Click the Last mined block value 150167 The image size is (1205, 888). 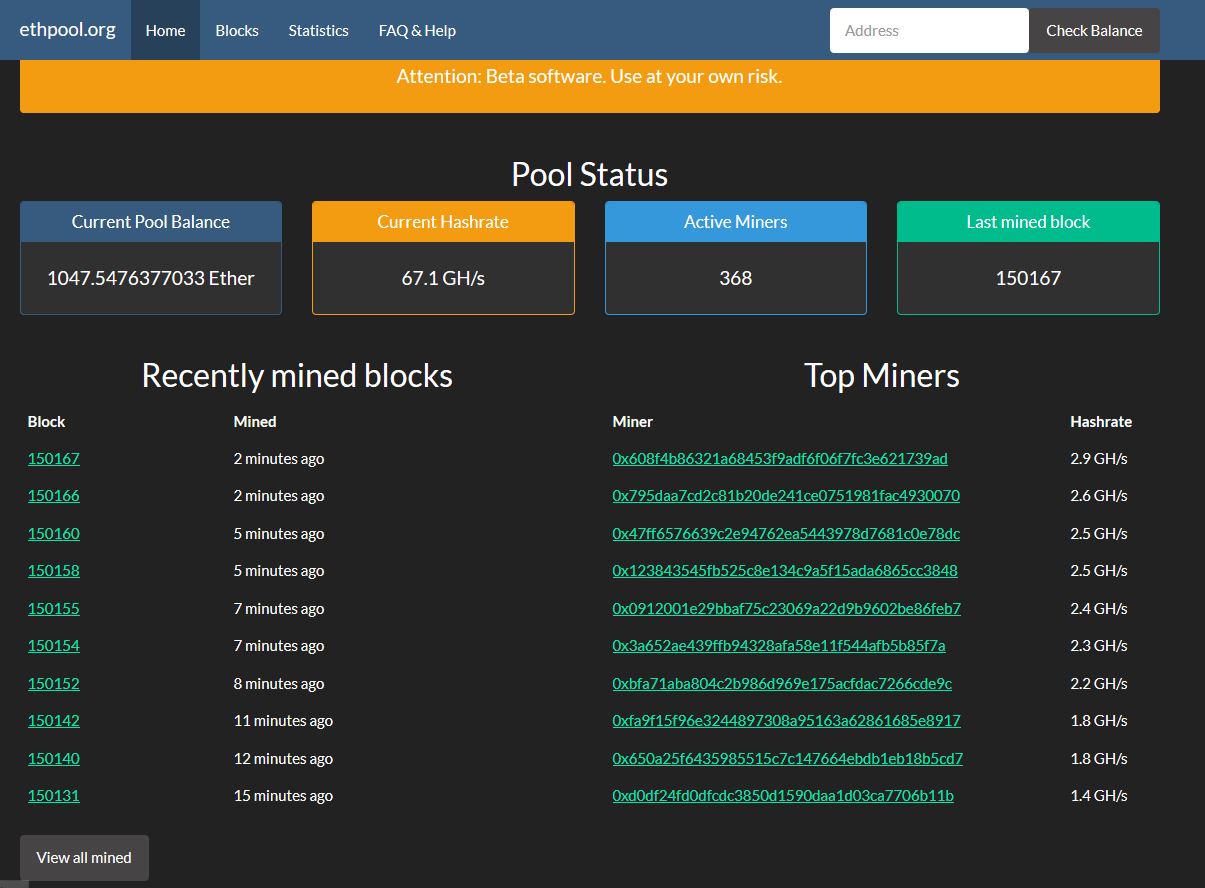[1028, 278]
